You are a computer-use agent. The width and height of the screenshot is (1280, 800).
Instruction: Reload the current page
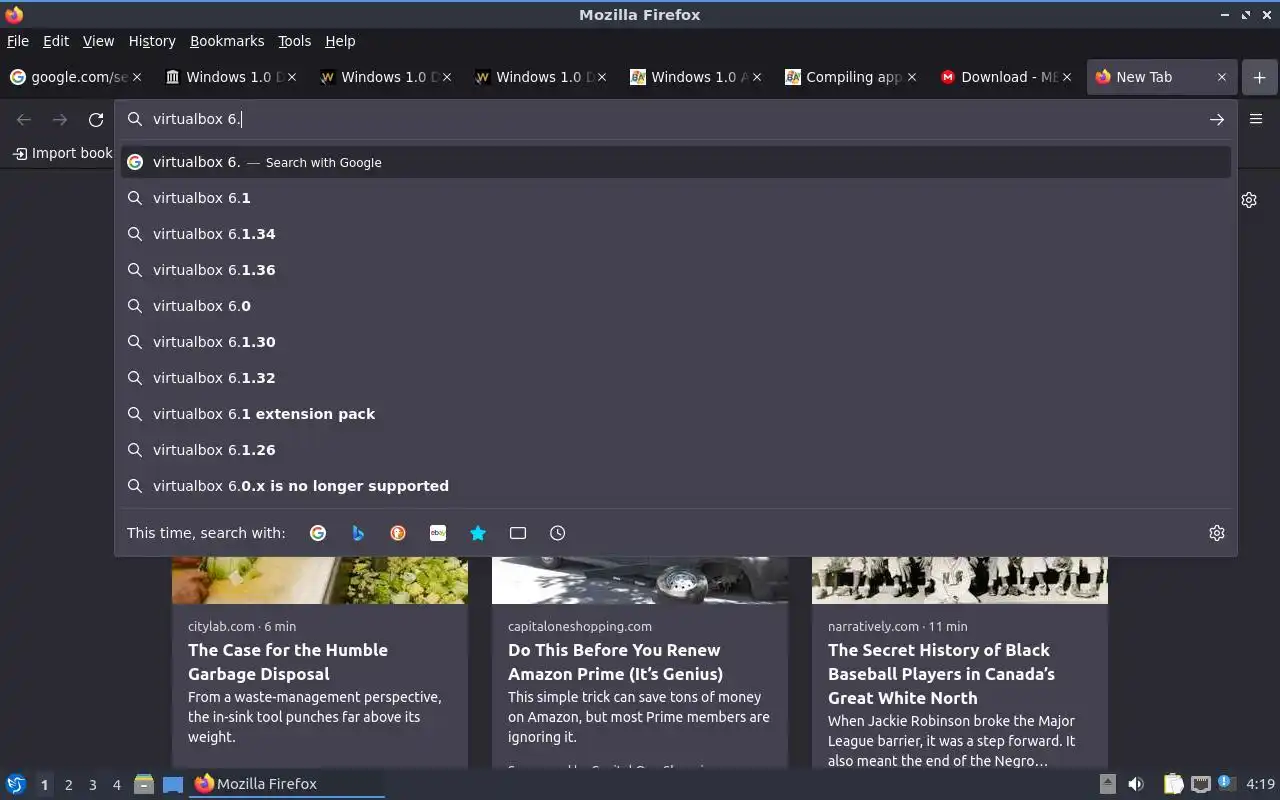96,119
